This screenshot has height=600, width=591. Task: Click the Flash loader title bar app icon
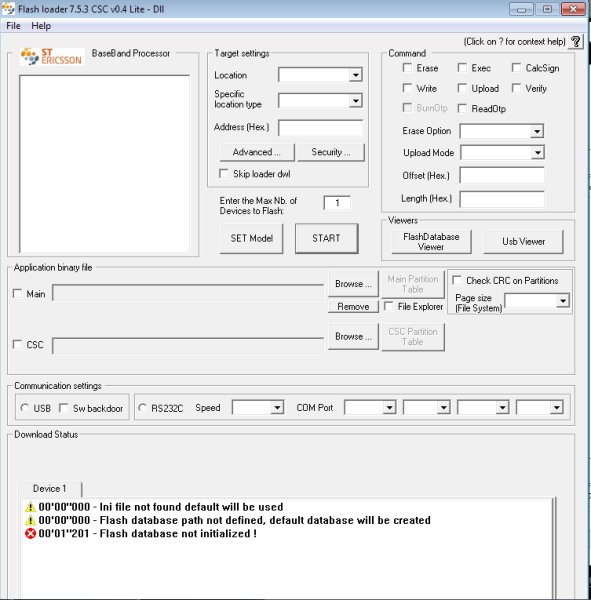[8, 8]
